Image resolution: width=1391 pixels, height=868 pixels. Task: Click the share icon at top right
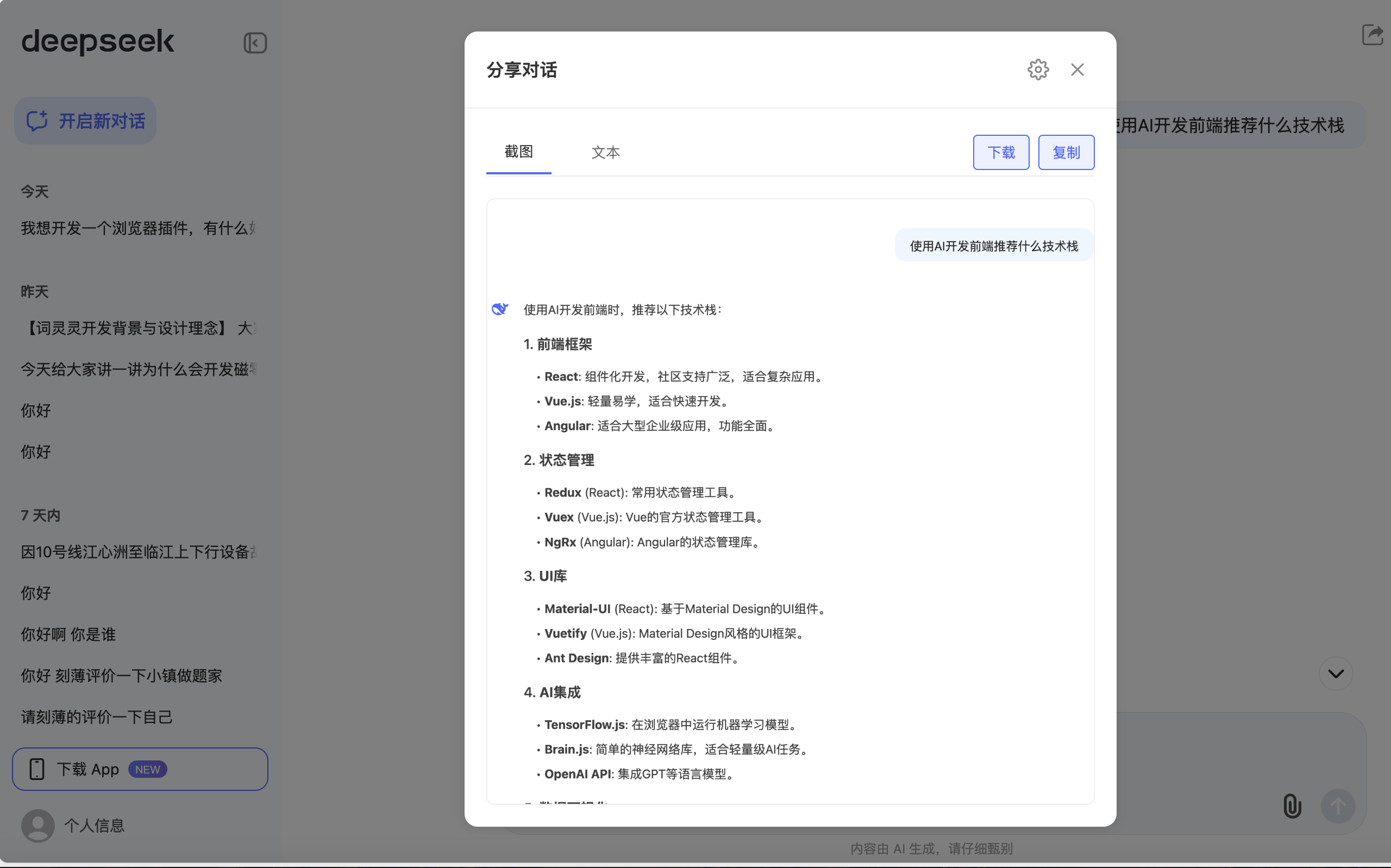(1372, 34)
